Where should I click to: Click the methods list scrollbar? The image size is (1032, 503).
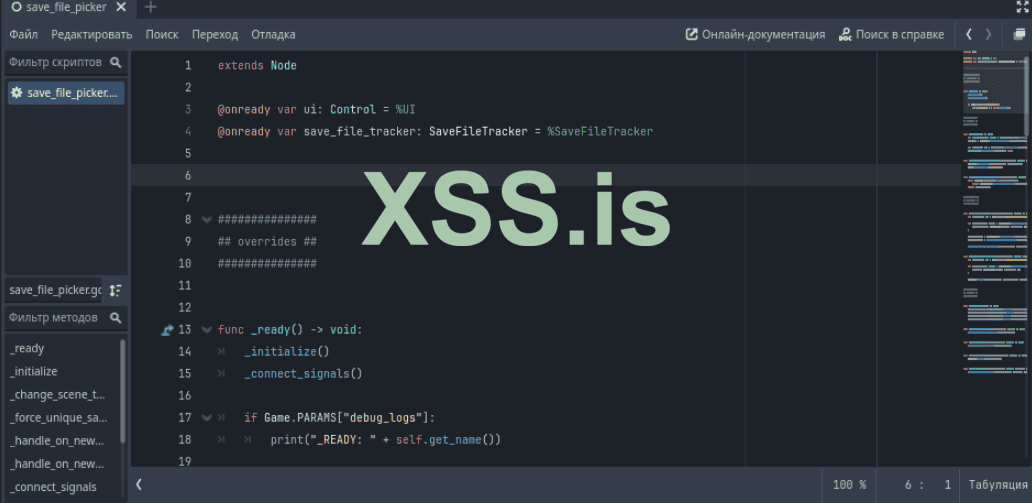[x=122, y=391]
